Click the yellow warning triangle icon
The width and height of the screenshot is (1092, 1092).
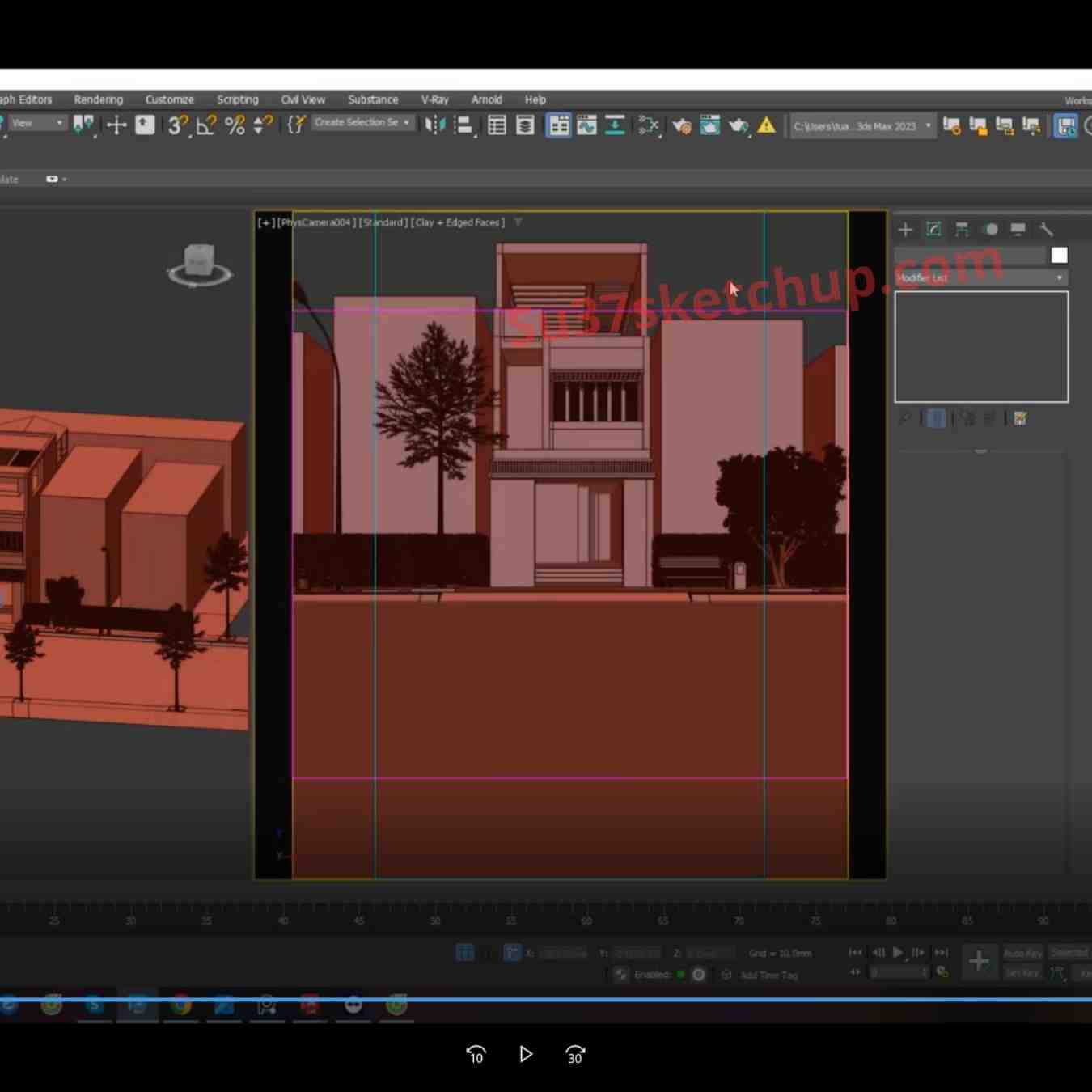coord(767,125)
